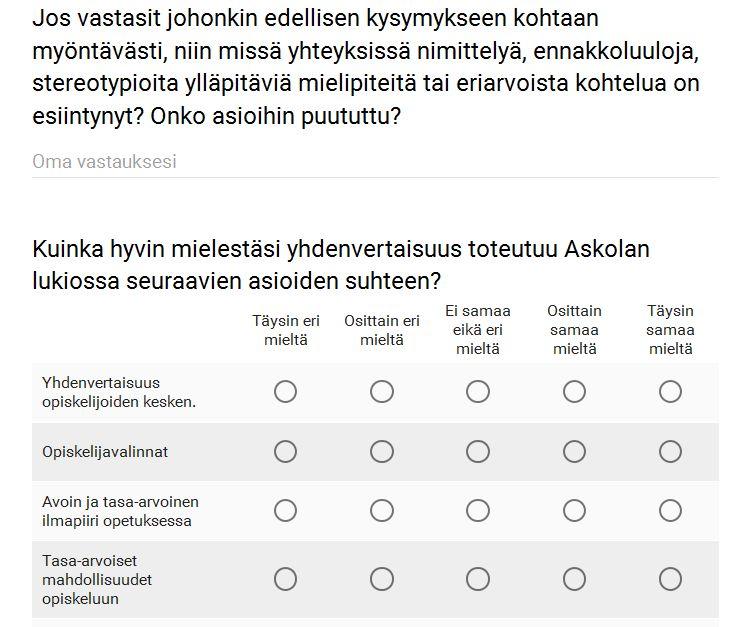Pick 'Osittain samaa mieltä' for Tasa-arvoiset mahdollisuudet opiskeluun
The image size is (747, 627).
(574, 579)
